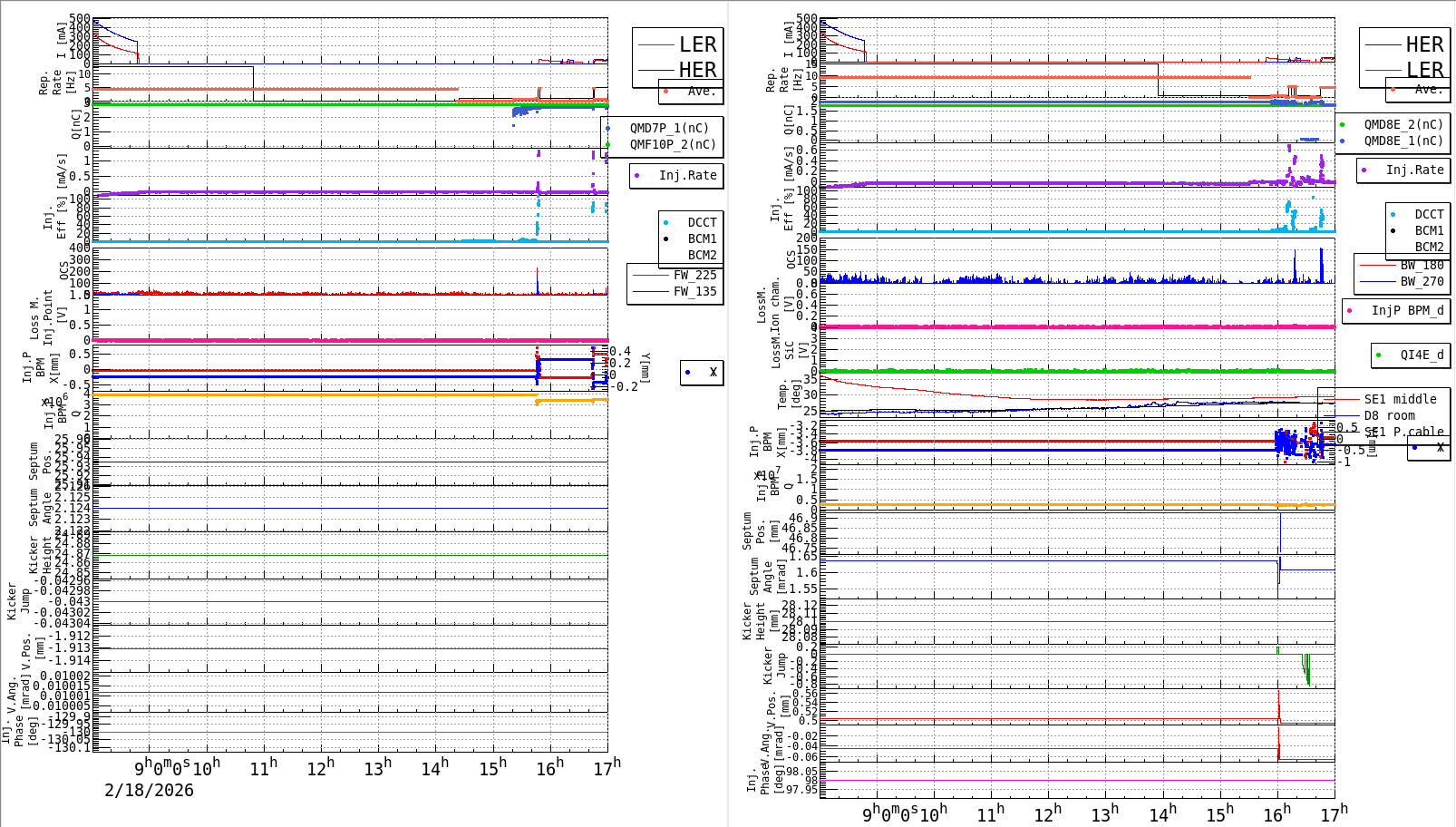Select the QMD8E_1(nC) legend label
Image resolution: width=1456 pixels, height=827 pixels.
click(x=1403, y=141)
